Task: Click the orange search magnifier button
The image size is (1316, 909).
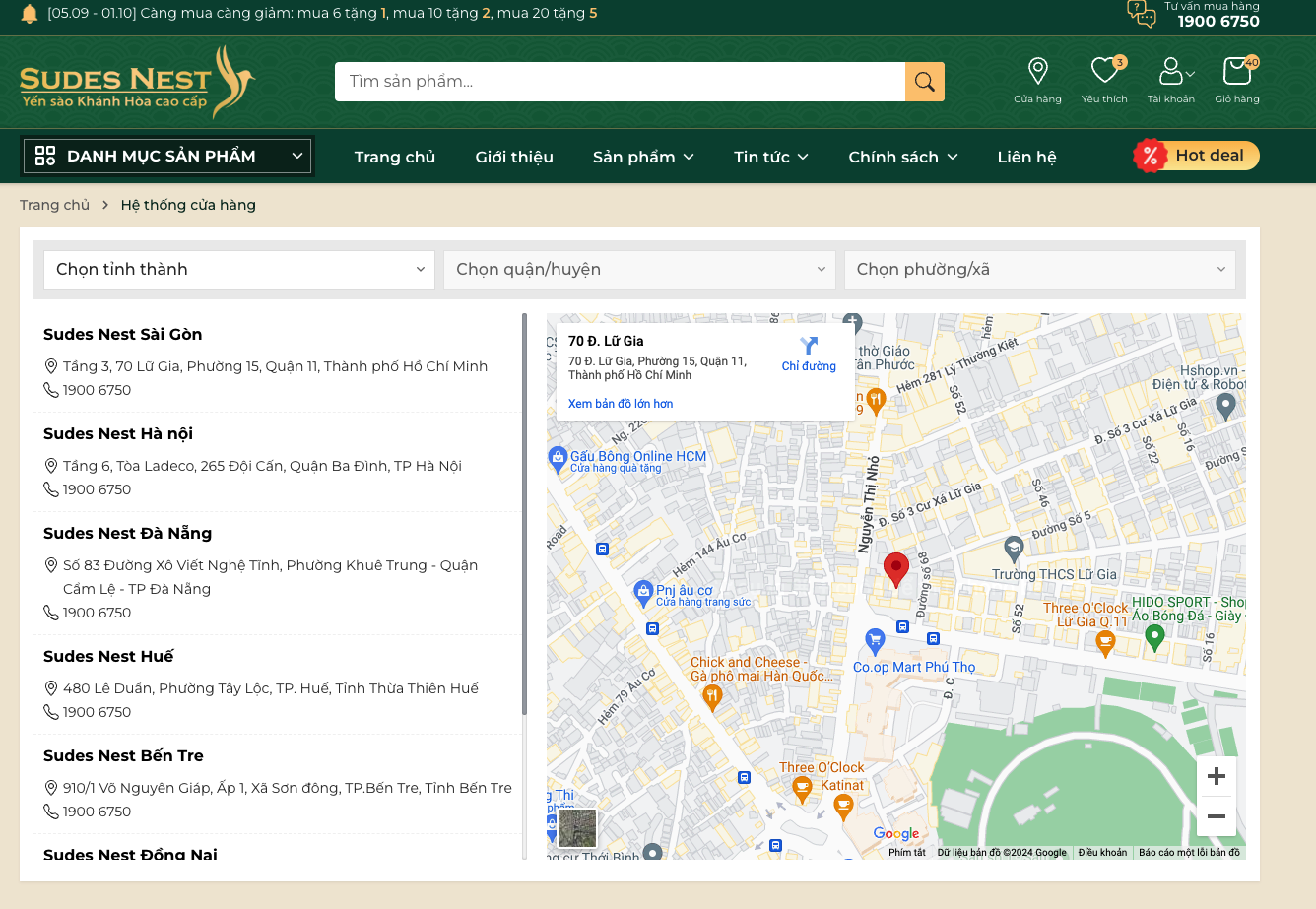Action: click(924, 82)
